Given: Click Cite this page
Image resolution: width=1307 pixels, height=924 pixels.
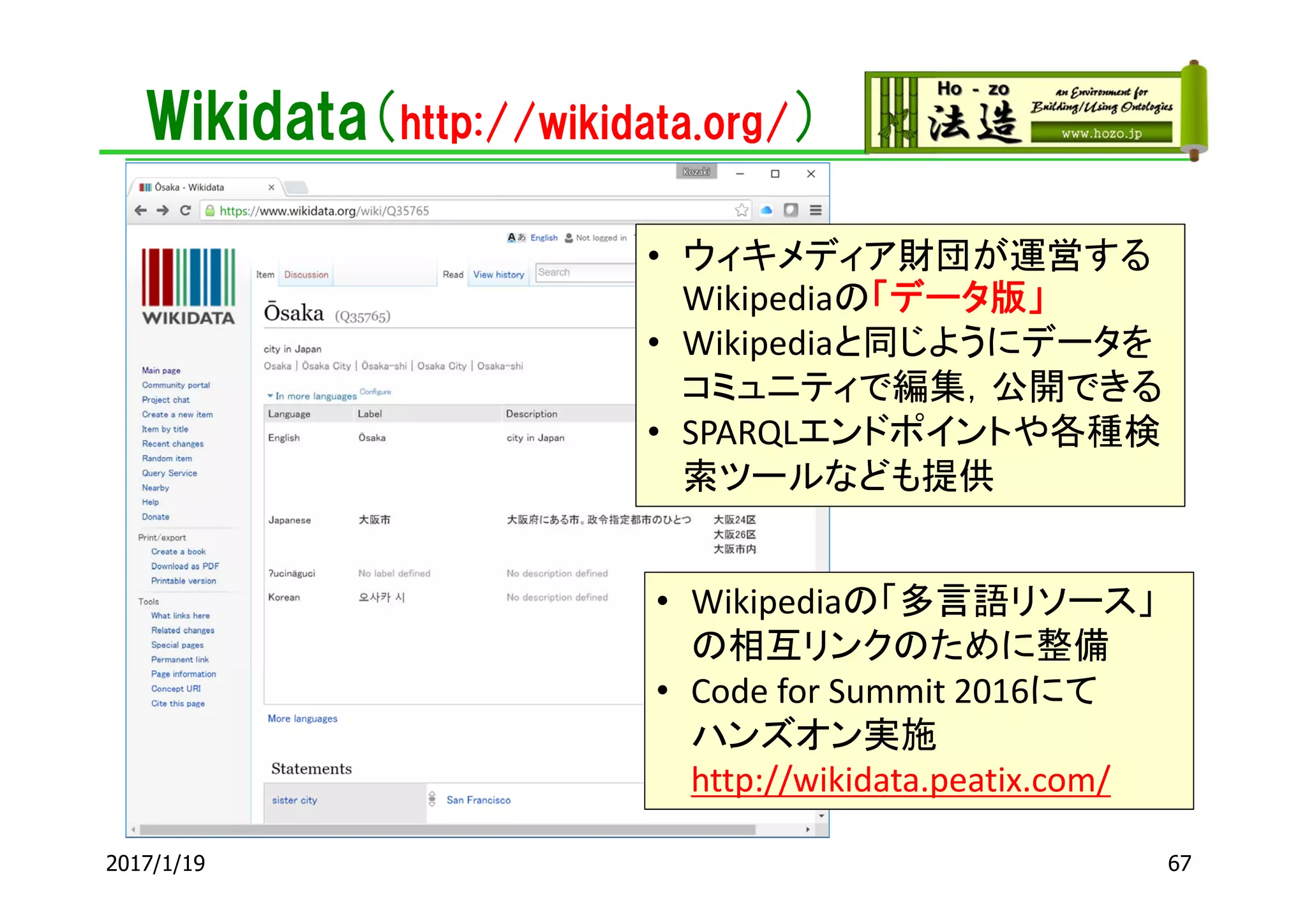Looking at the screenshot, I should [x=178, y=704].
